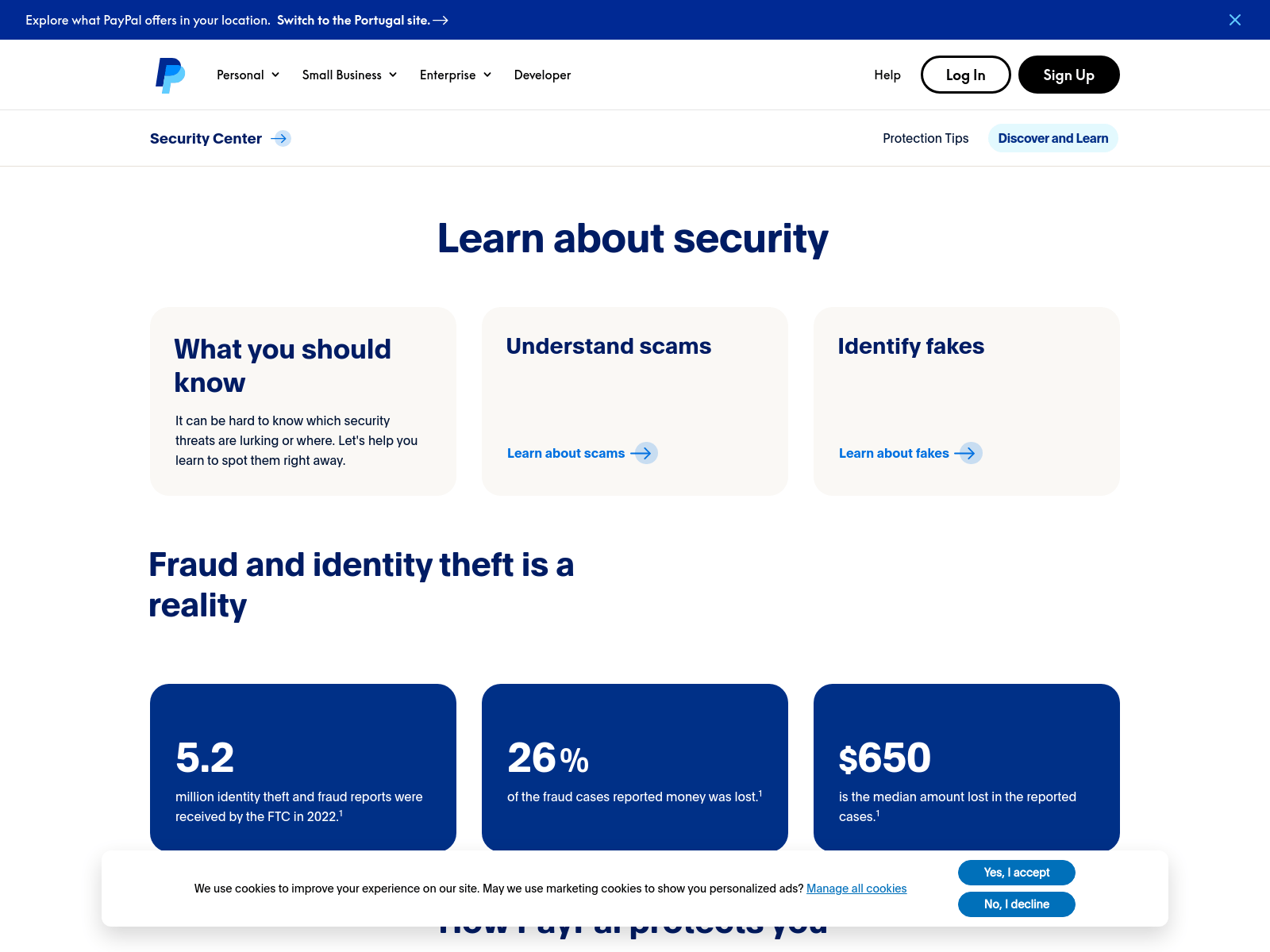
Task: Click the text "of the fraud cases reported money was lost"
Action: pos(633,797)
